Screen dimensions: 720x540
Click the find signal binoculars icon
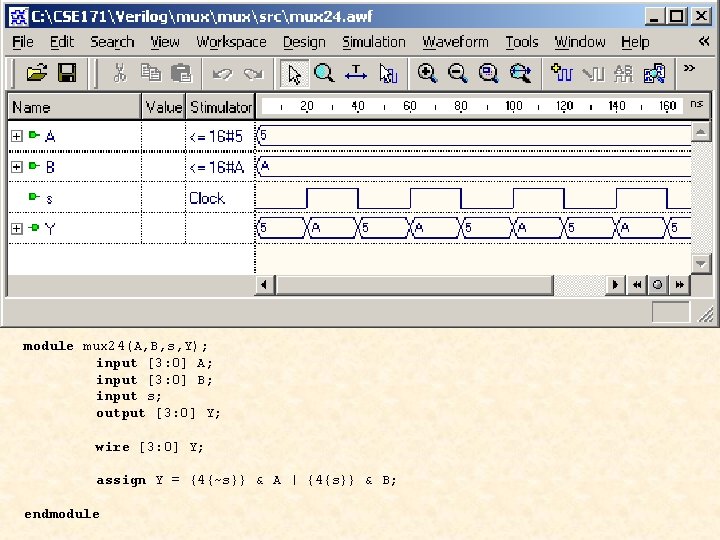pos(623,73)
